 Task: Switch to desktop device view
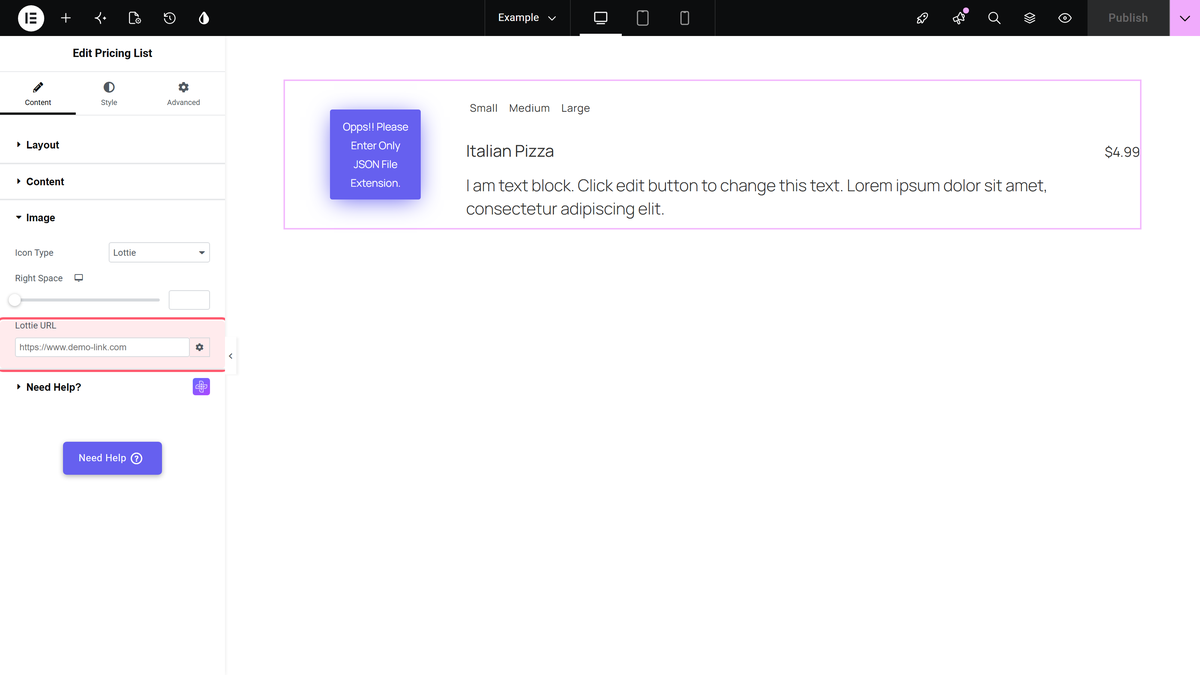click(601, 18)
